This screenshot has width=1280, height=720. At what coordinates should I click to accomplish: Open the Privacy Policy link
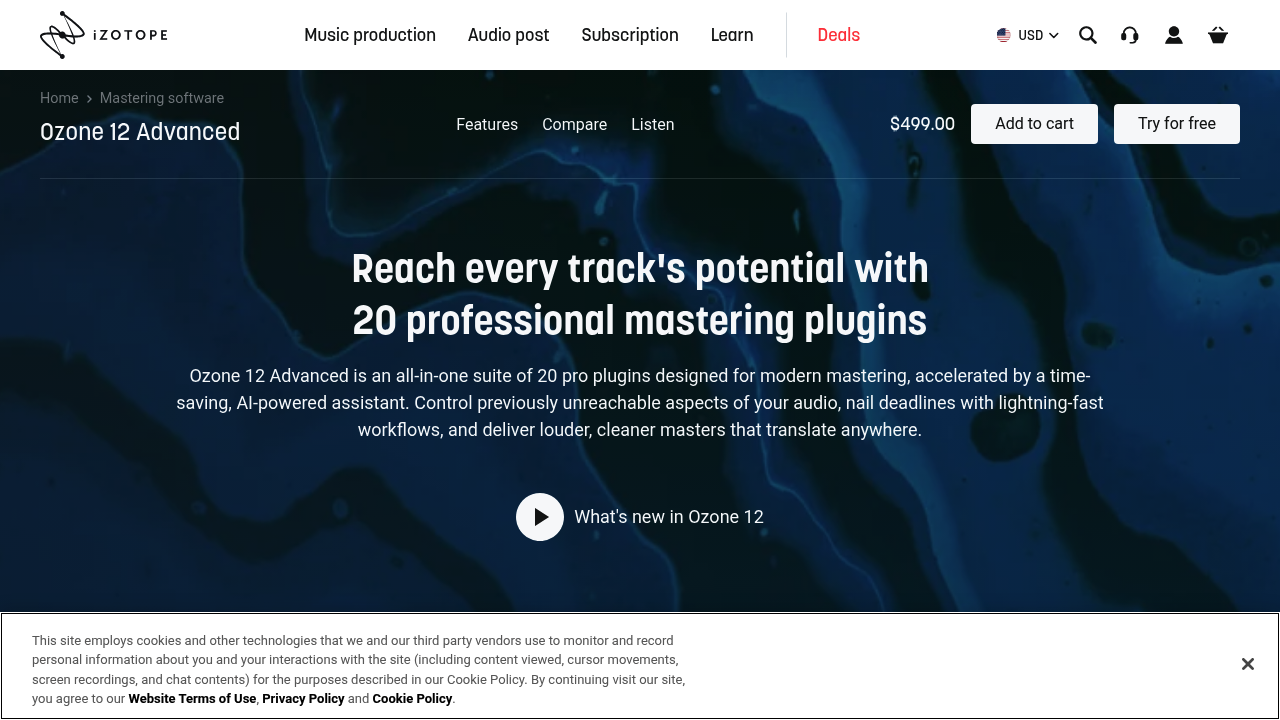click(x=303, y=699)
